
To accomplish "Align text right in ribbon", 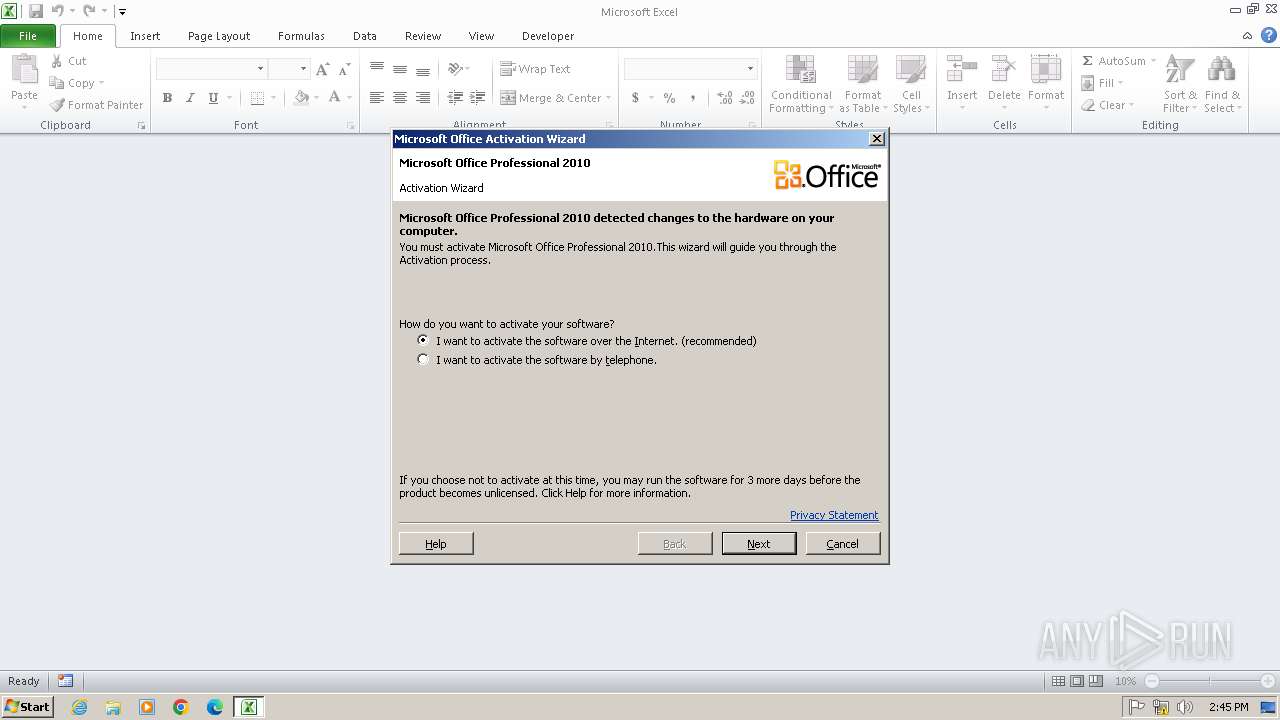I will point(423,98).
